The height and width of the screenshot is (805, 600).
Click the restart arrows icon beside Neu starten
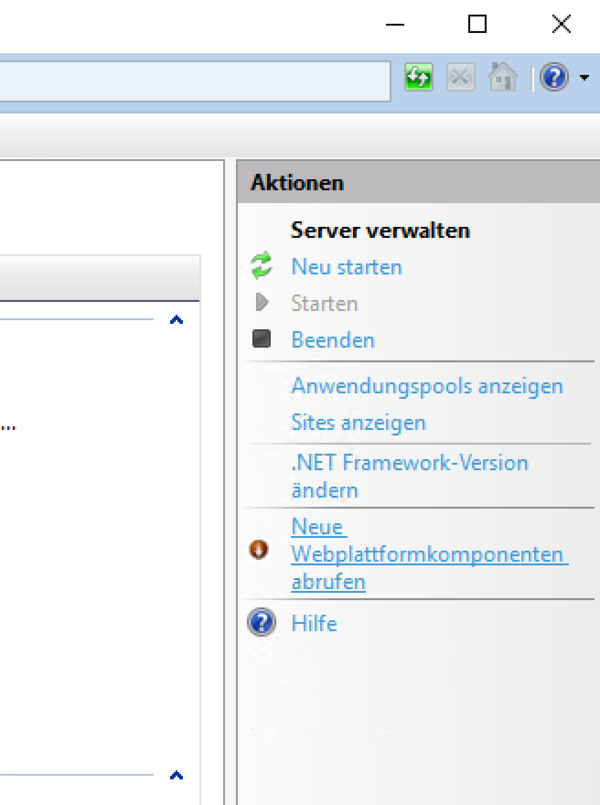tap(263, 266)
